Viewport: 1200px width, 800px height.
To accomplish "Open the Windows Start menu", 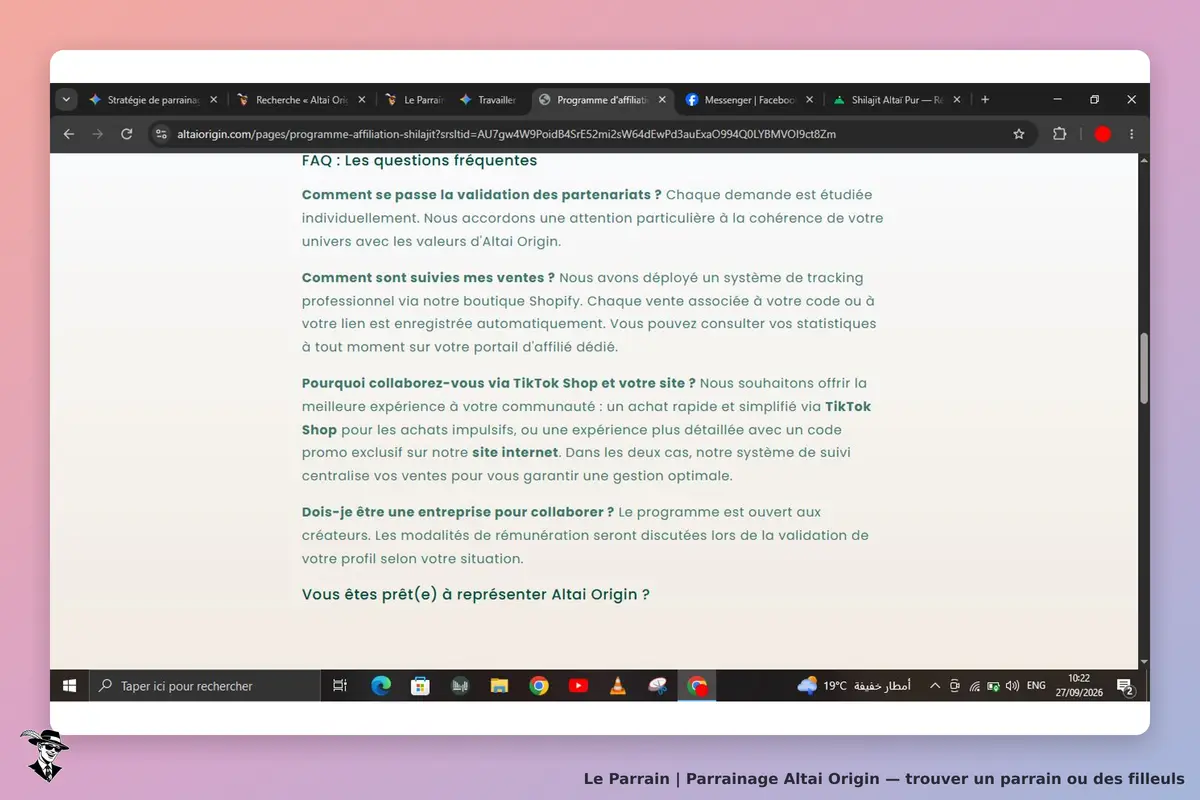I will (70, 686).
